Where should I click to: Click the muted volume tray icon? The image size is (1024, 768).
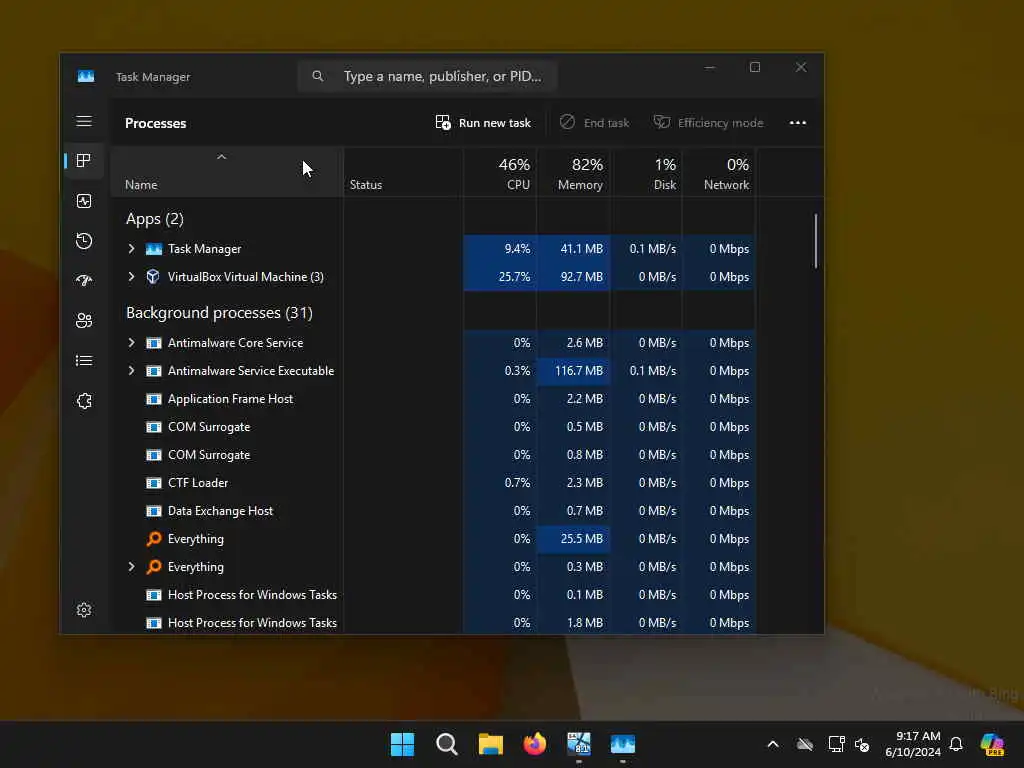862,744
